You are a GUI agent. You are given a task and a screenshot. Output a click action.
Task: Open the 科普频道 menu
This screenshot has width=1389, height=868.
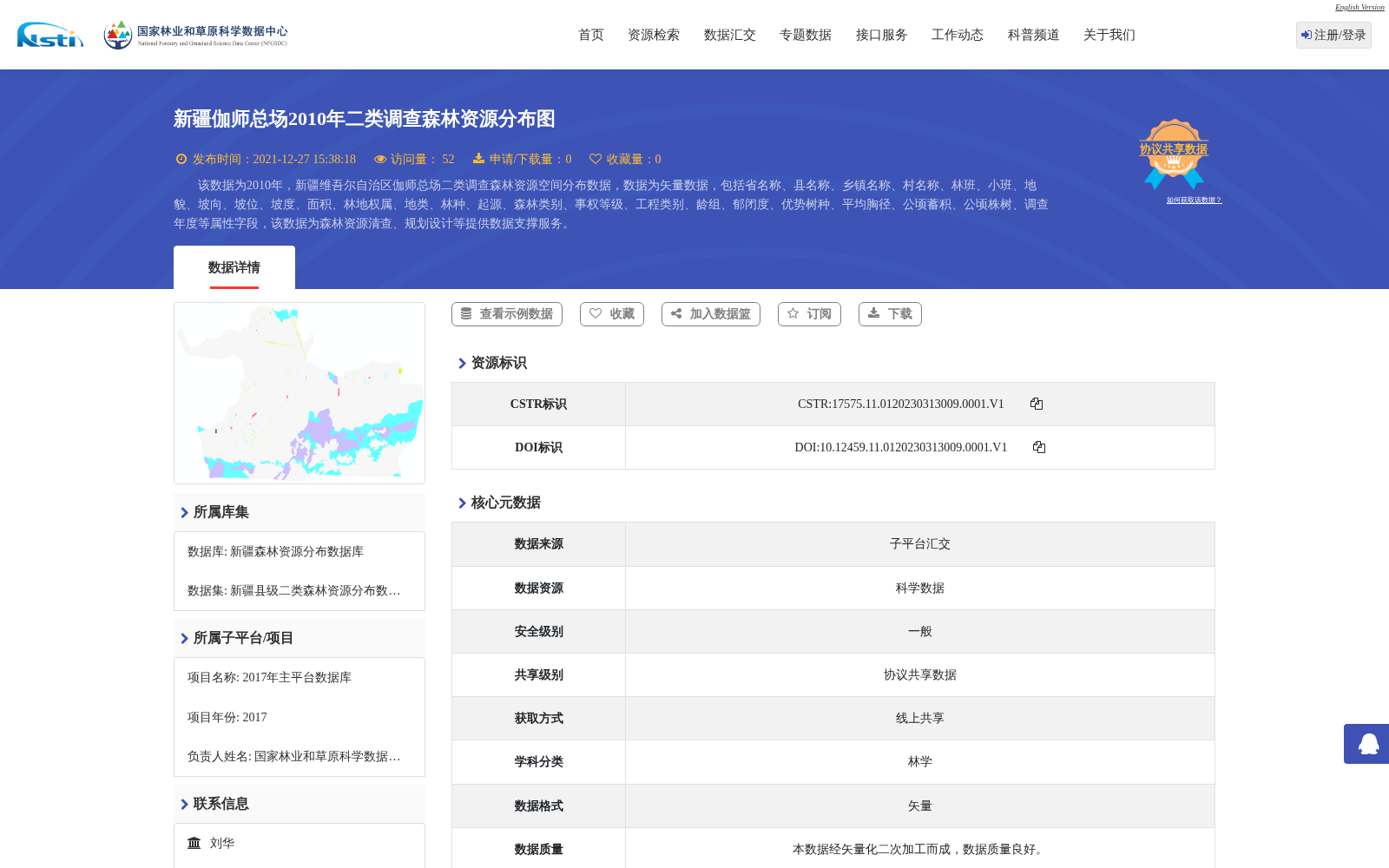(1034, 35)
